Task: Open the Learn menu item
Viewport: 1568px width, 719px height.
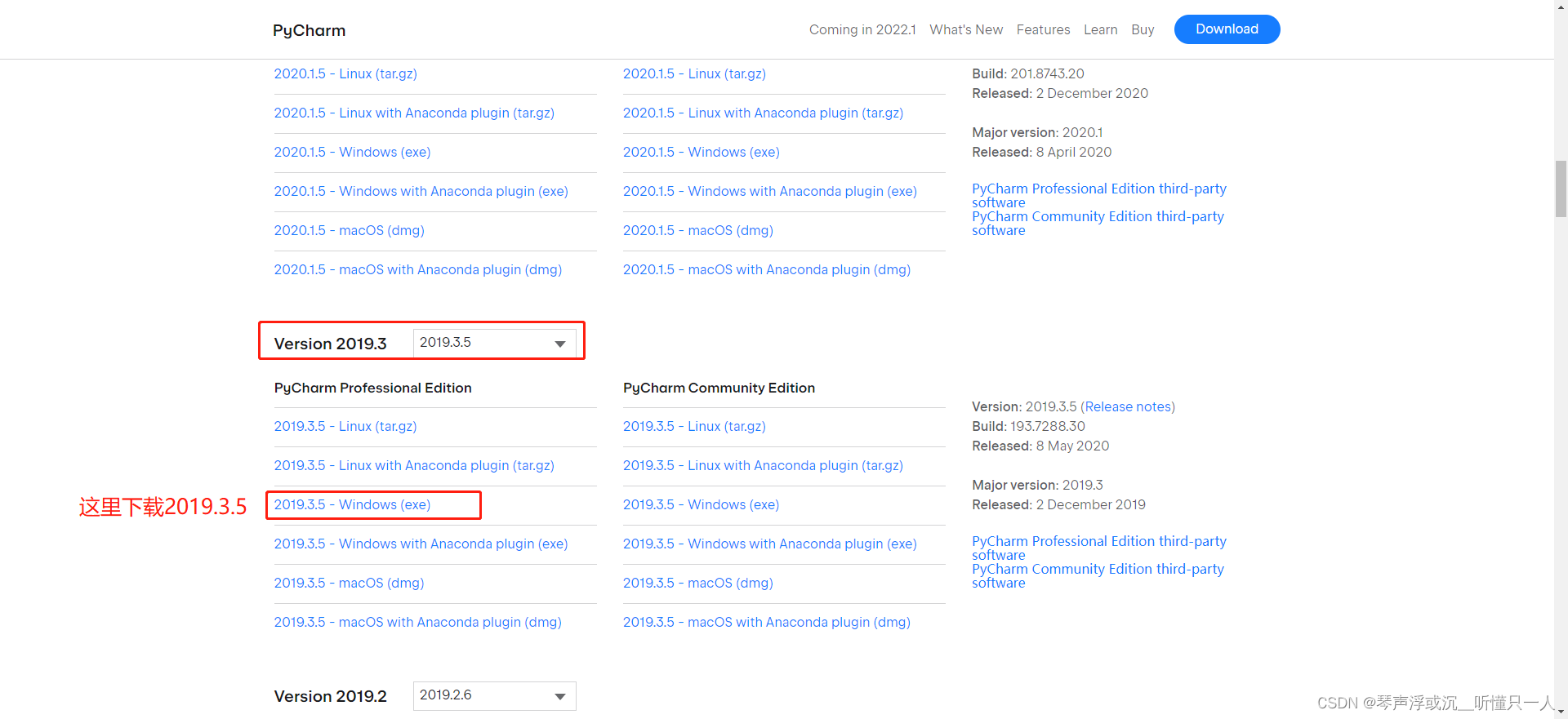Action: point(1100,29)
